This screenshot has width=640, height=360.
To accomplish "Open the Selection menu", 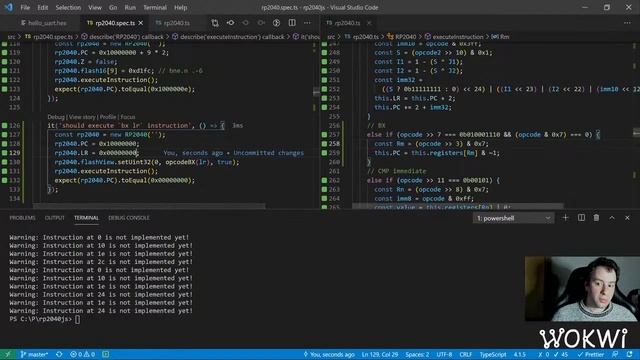I will click(68, 7).
